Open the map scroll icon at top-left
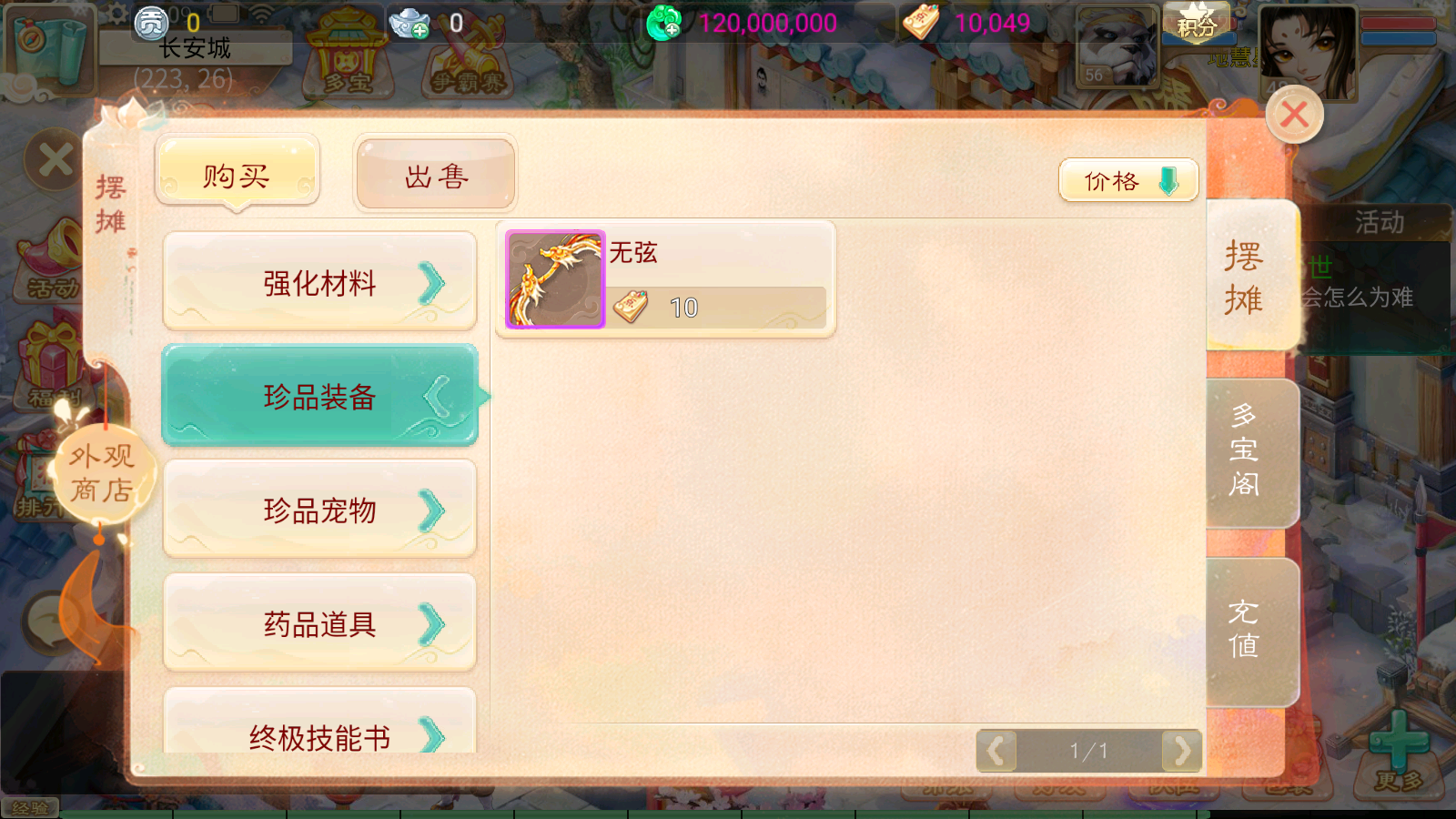The width and height of the screenshot is (1456, 819). pos(49,47)
